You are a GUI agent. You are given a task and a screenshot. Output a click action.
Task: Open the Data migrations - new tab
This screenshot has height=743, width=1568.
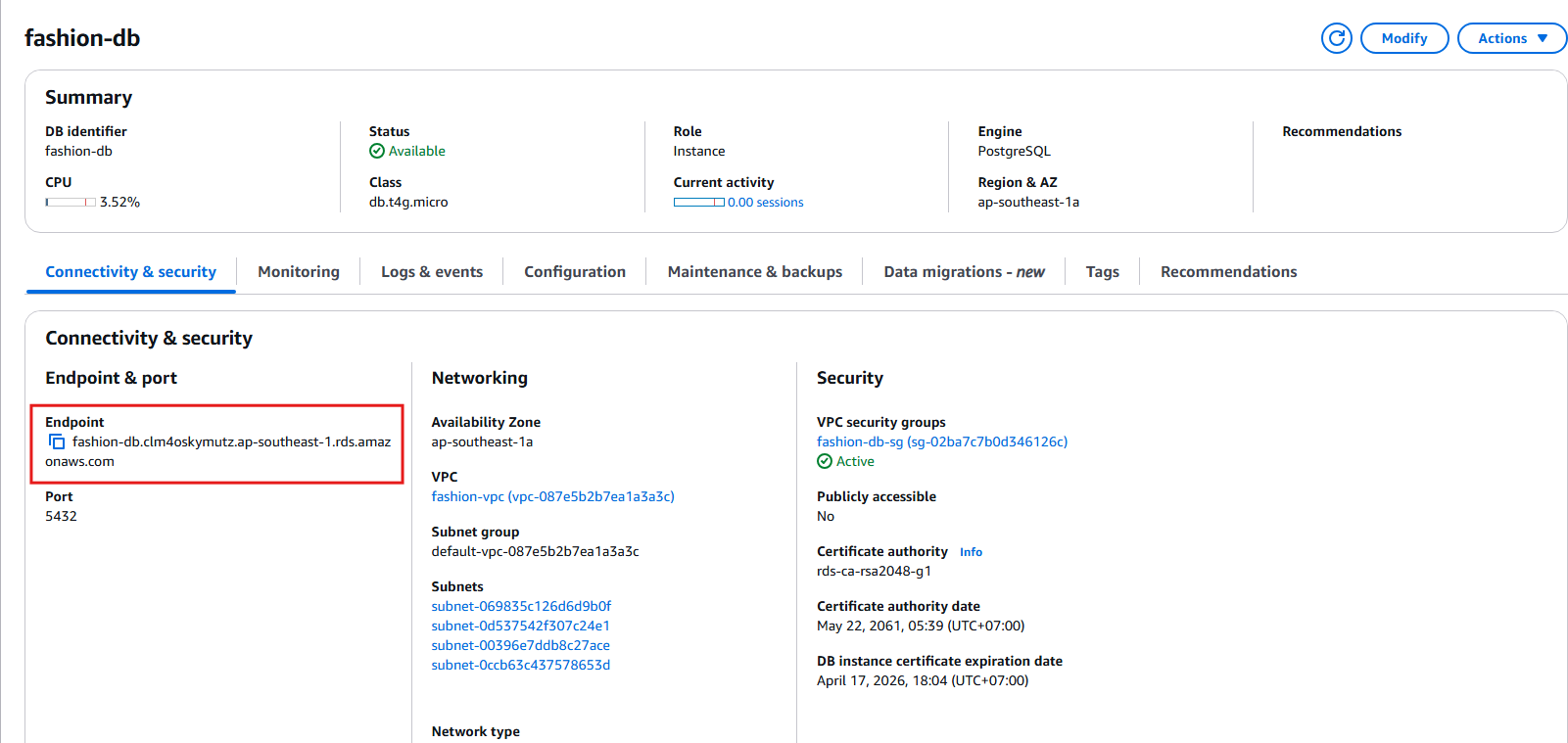click(964, 272)
